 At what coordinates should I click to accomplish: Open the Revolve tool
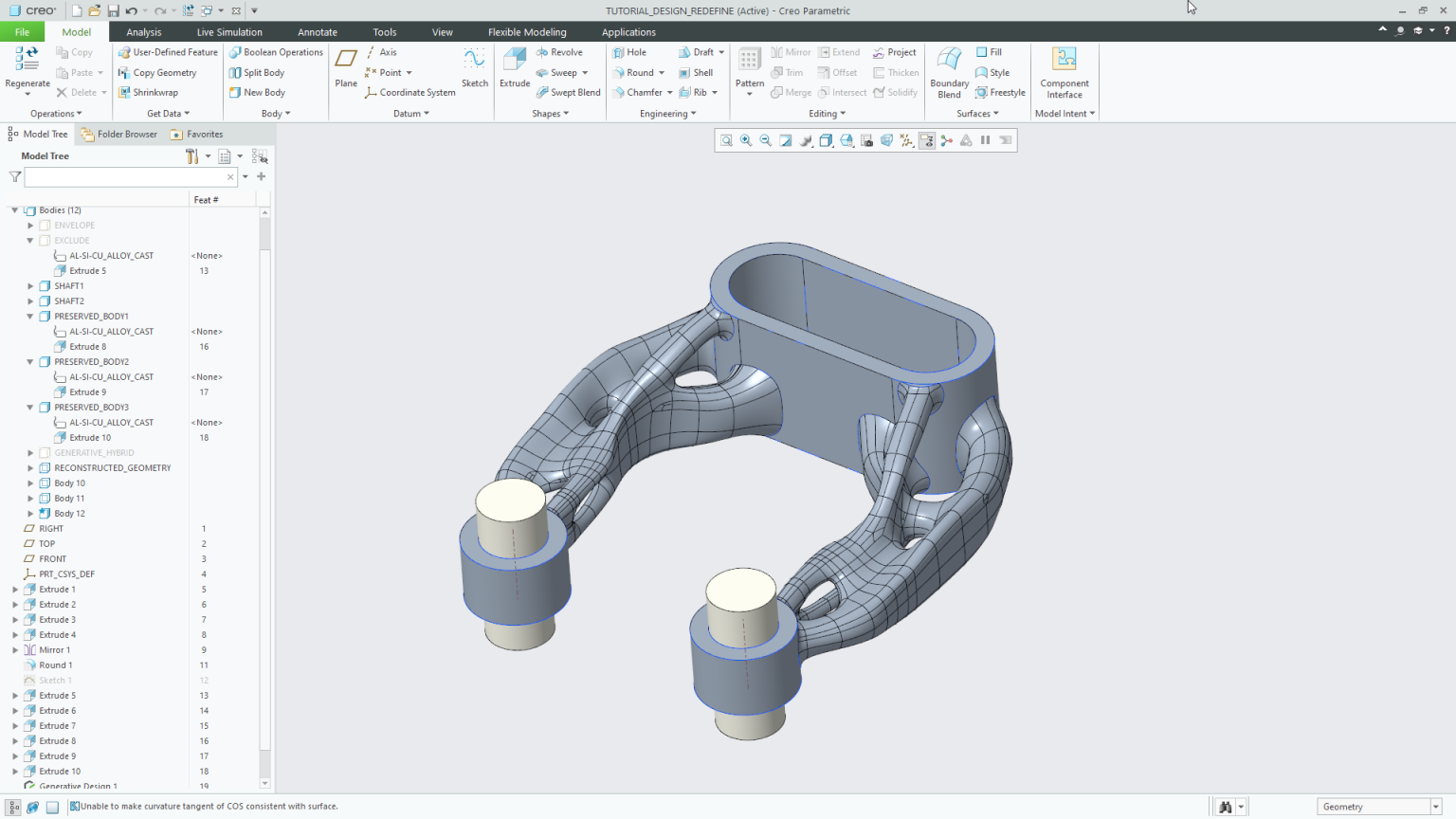coord(564,52)
